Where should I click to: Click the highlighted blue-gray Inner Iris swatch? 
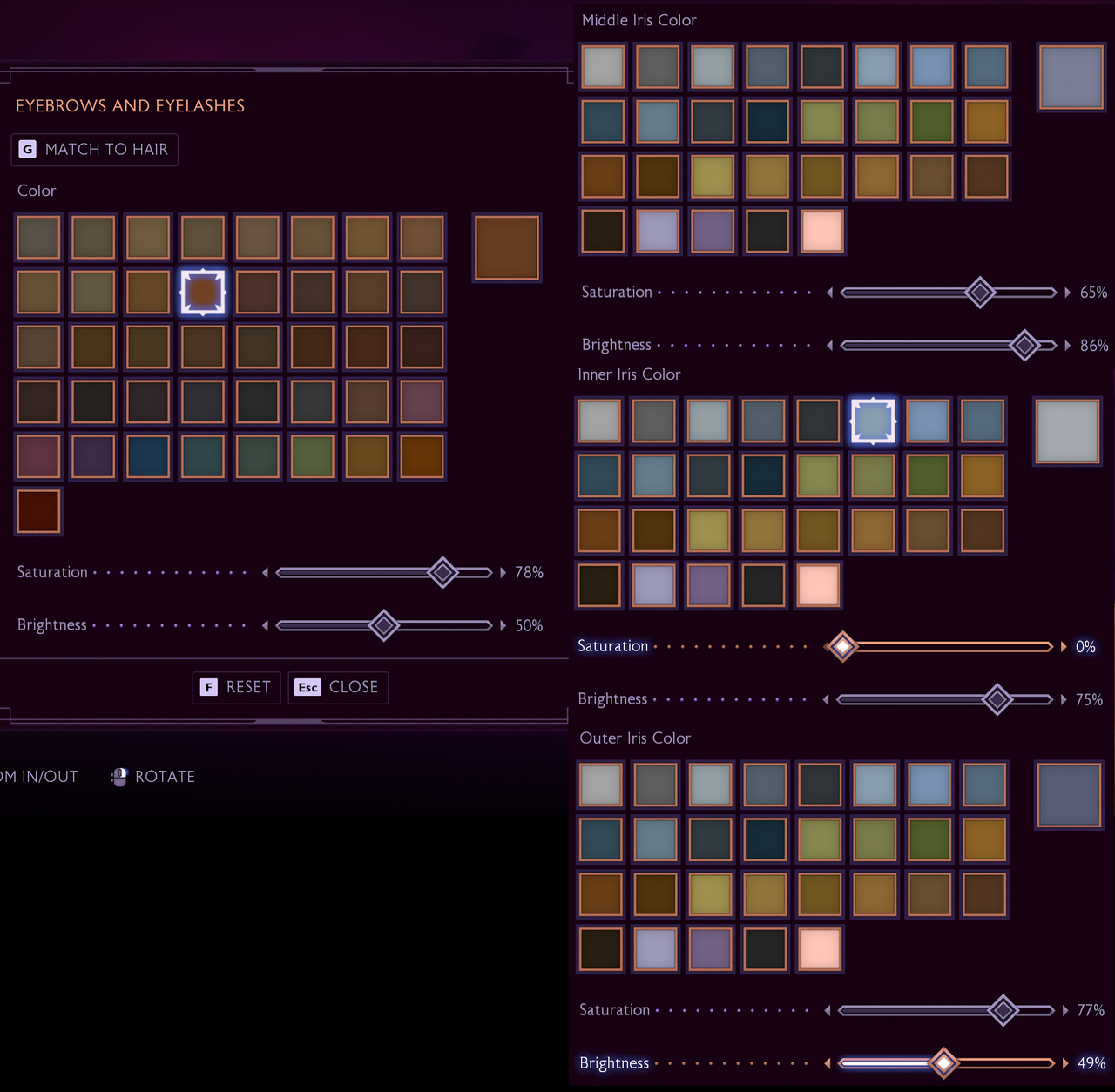pos(873,421)
